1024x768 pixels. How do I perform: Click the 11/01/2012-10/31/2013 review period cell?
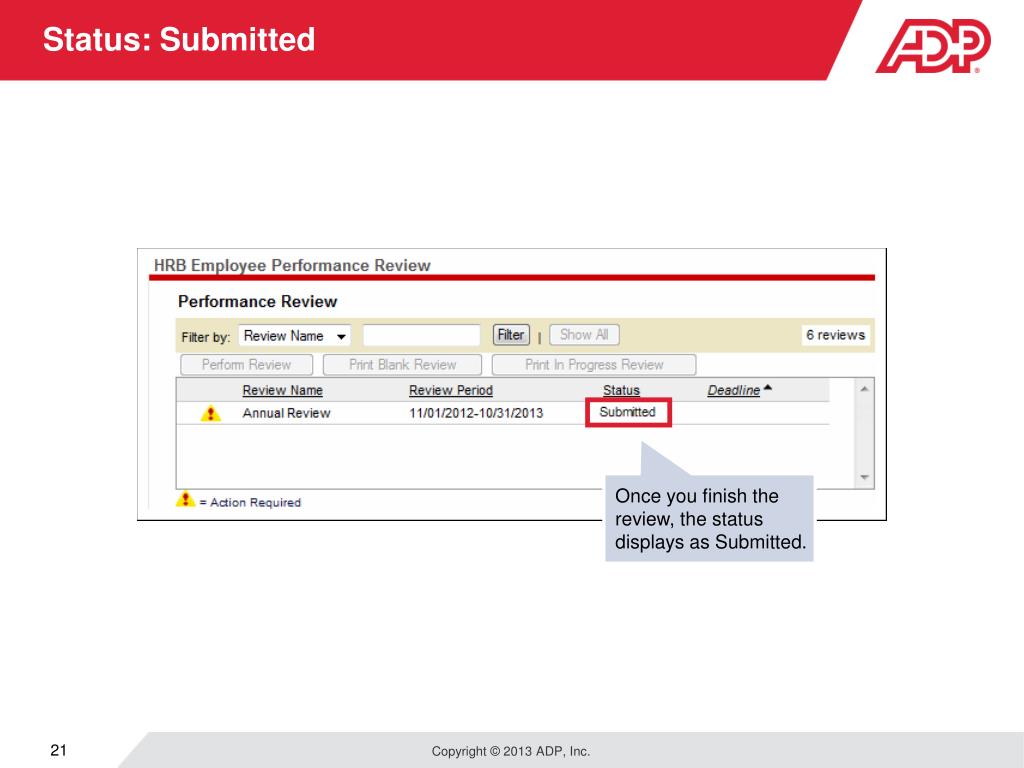476,413
